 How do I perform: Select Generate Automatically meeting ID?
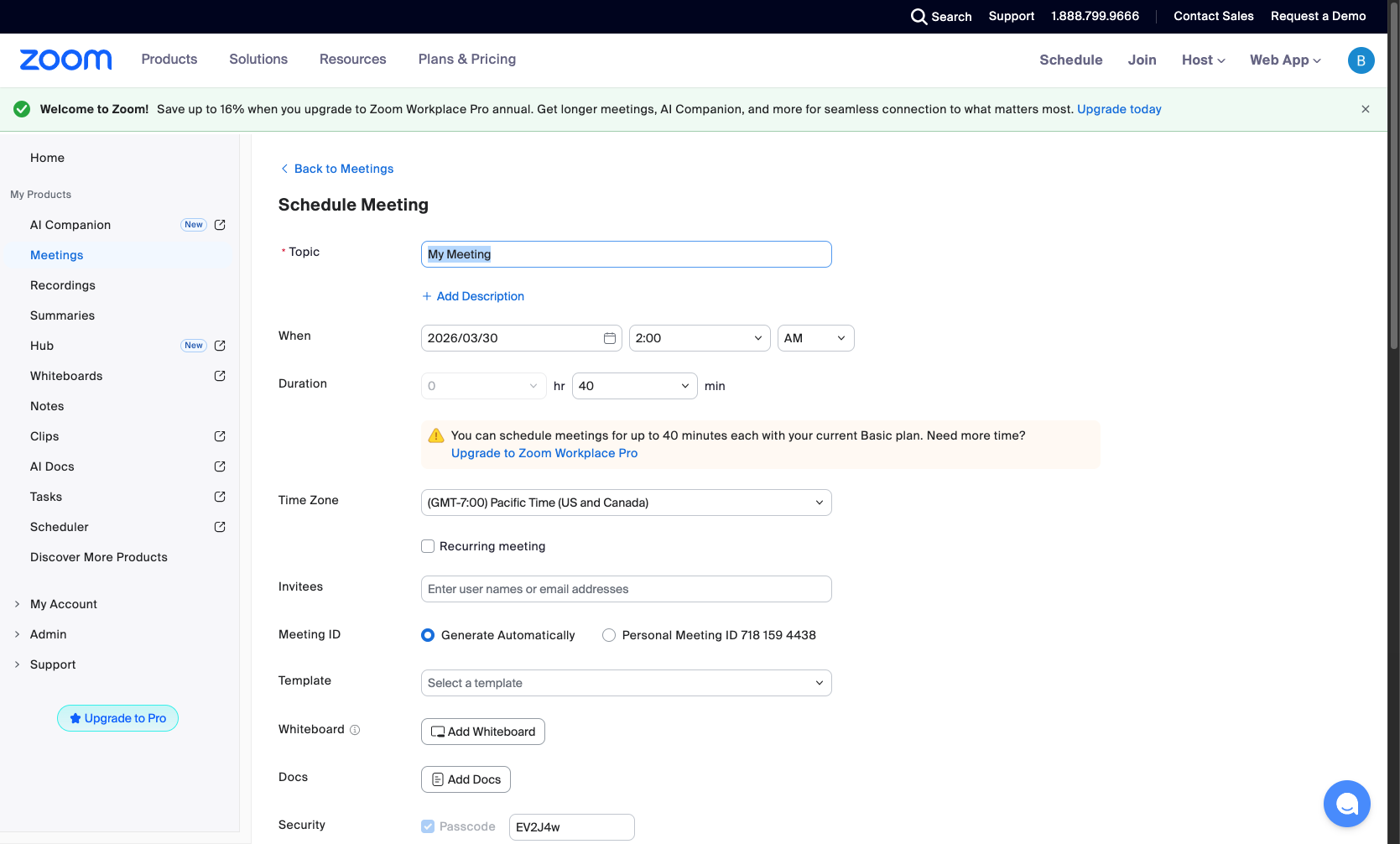[428, 635]
